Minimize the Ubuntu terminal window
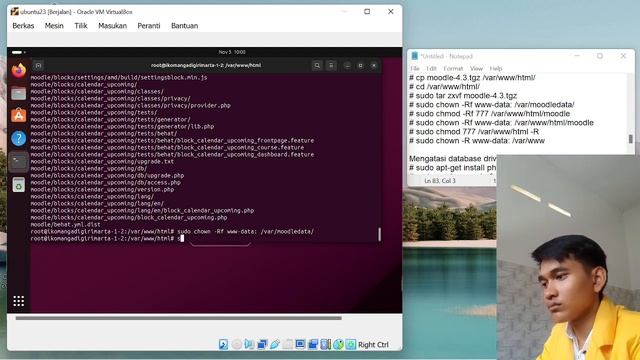 click(347, 65)
